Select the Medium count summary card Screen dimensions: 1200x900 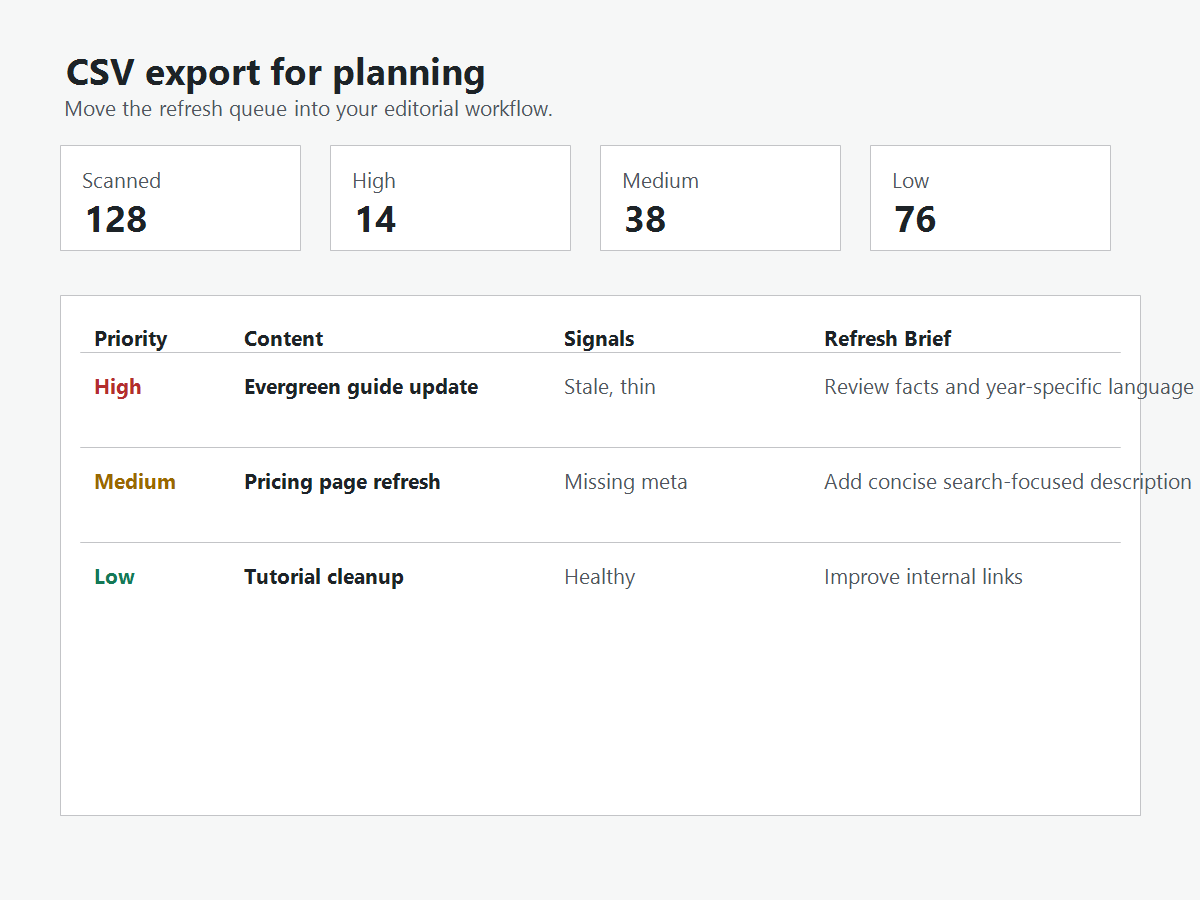pos(720,198)
